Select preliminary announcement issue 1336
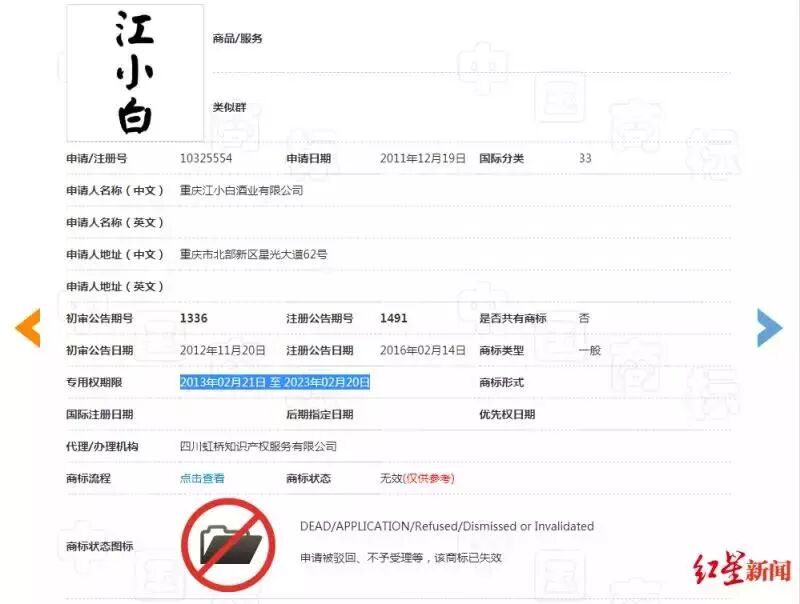Viewport: 800px width, 604px height. point(194,318)
